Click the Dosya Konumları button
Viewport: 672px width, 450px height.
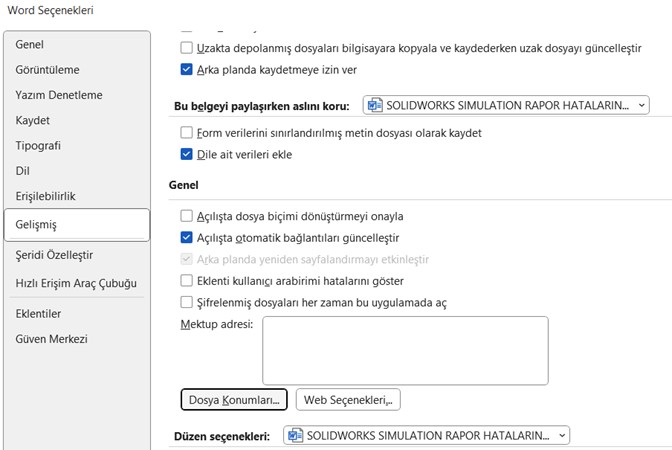tap(234, 400)
